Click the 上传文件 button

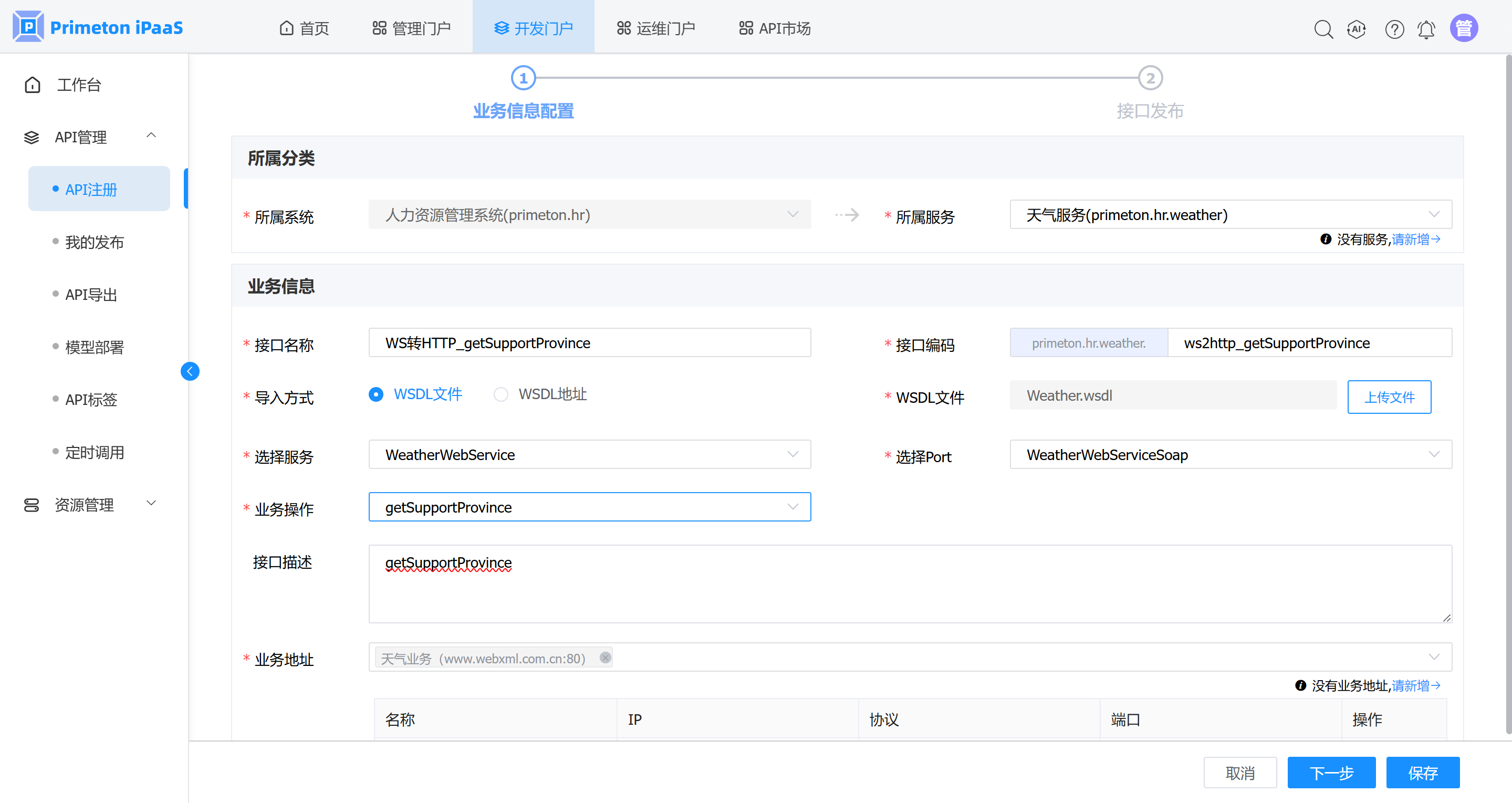(1388, 398)
